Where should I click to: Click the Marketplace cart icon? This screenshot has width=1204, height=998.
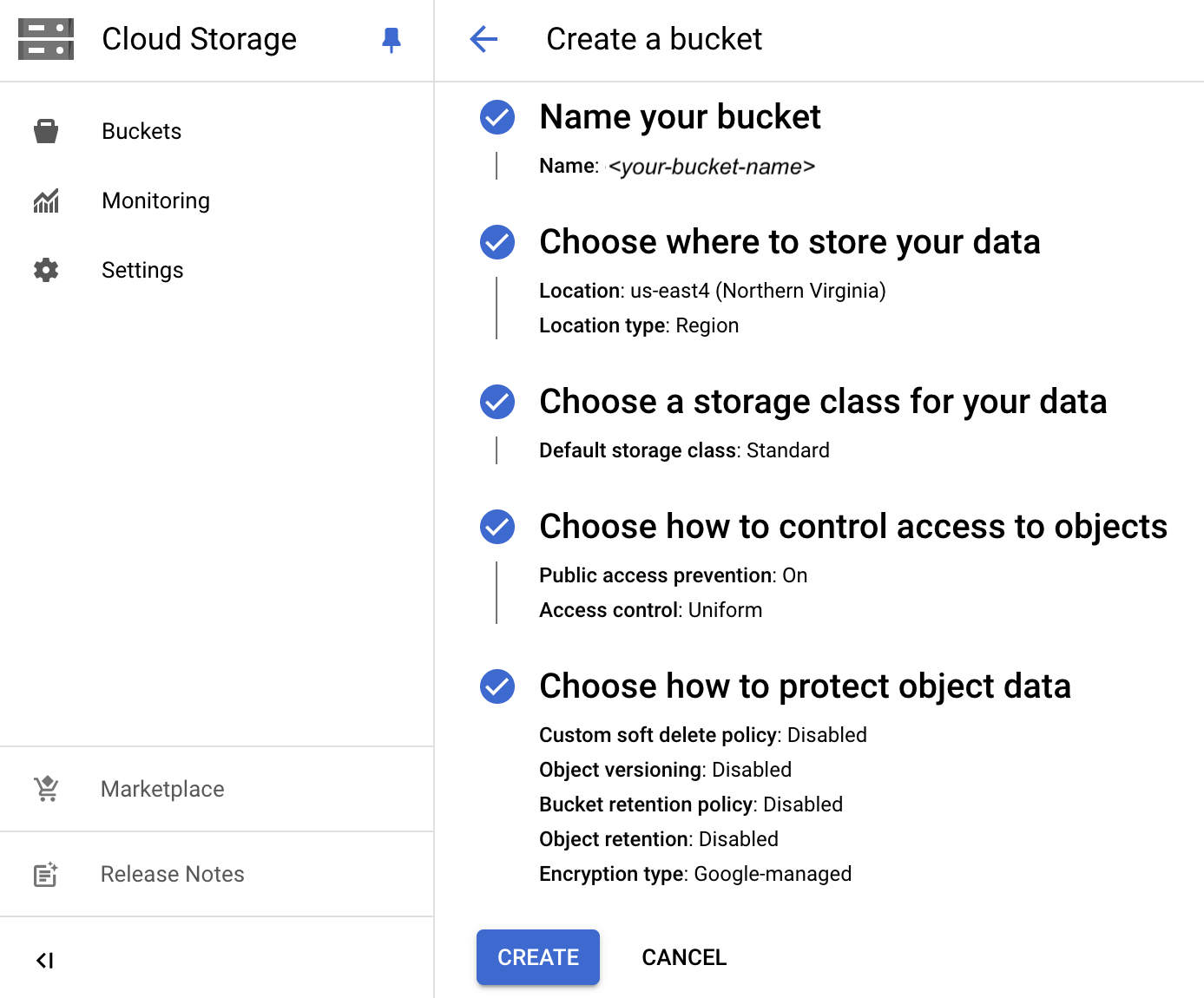click(x=46, y=789)
